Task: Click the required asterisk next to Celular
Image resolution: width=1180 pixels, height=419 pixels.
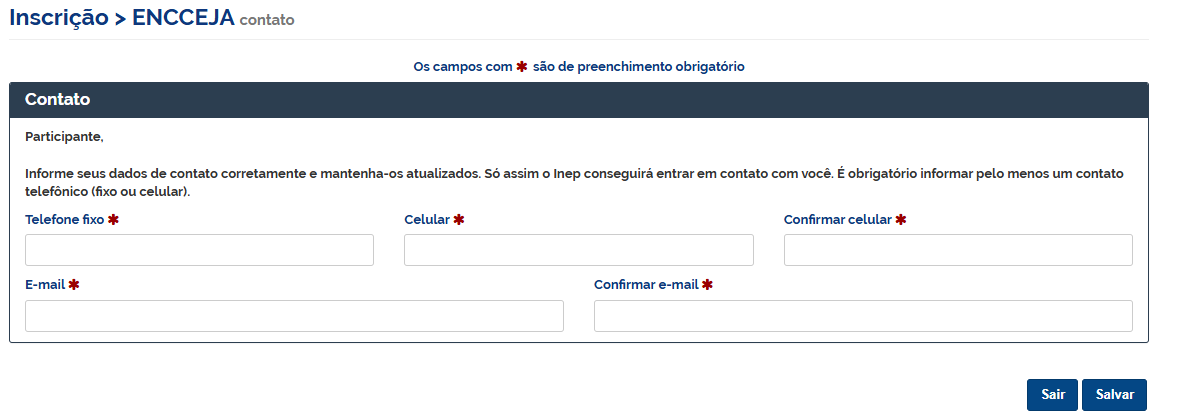Action: tap(459, 220)
